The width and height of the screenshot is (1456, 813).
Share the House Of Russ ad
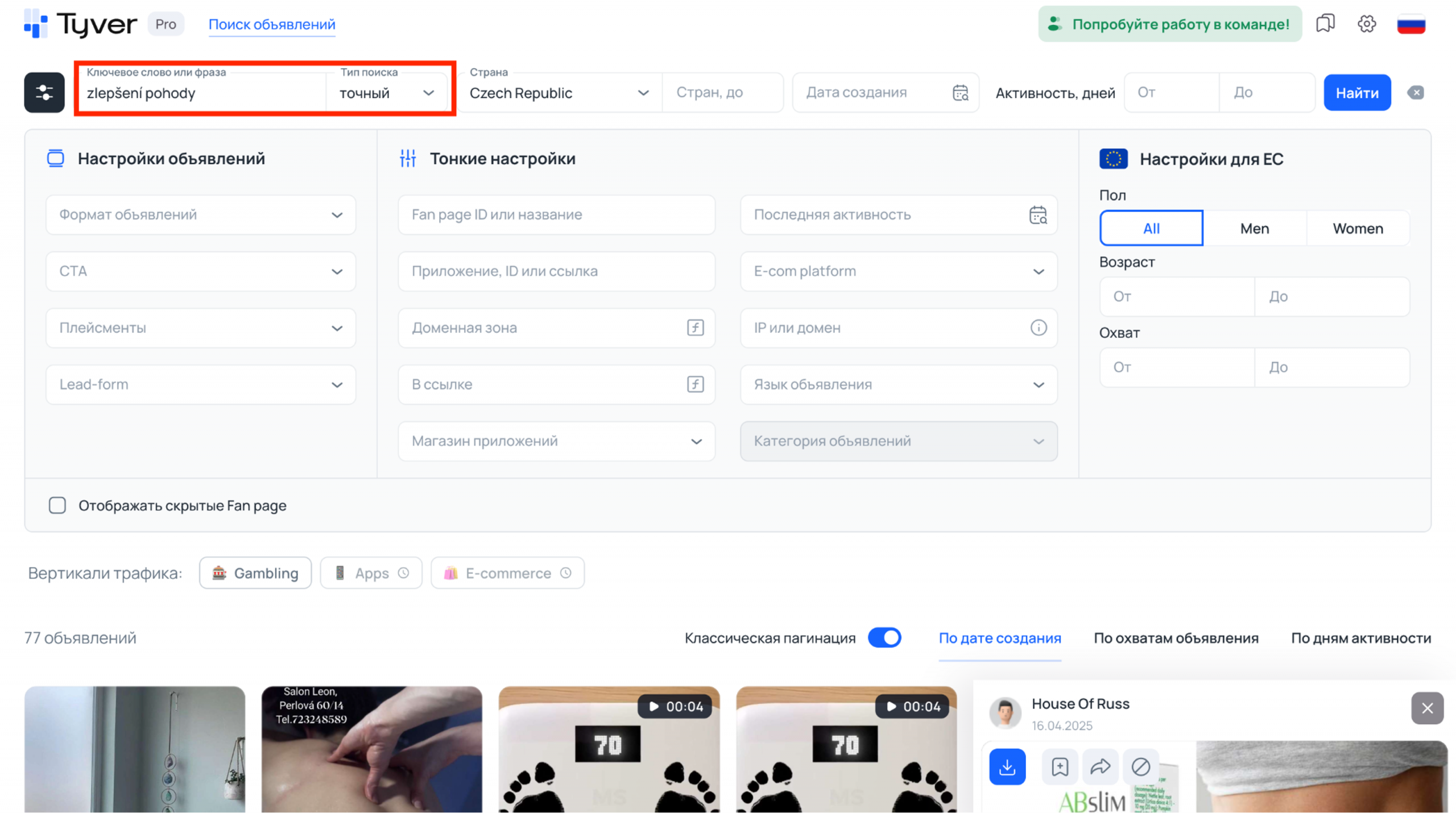tap(1100, 766)
